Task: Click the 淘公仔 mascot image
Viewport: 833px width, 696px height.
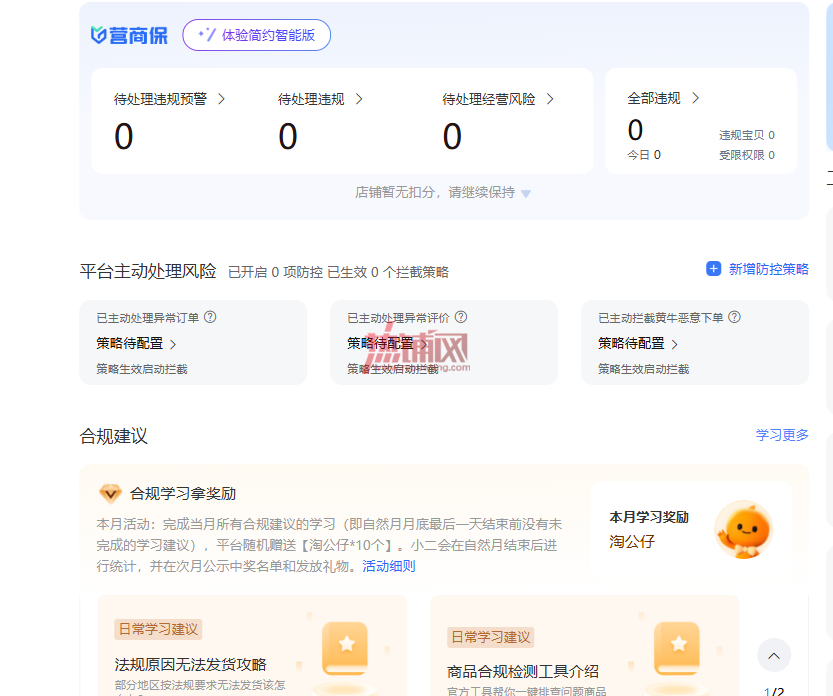Action: point(743,530)
